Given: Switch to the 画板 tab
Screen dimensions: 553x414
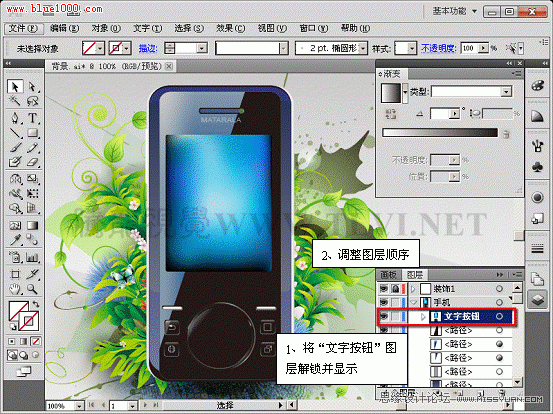Looking at the screenshot, I should (388, 275).
